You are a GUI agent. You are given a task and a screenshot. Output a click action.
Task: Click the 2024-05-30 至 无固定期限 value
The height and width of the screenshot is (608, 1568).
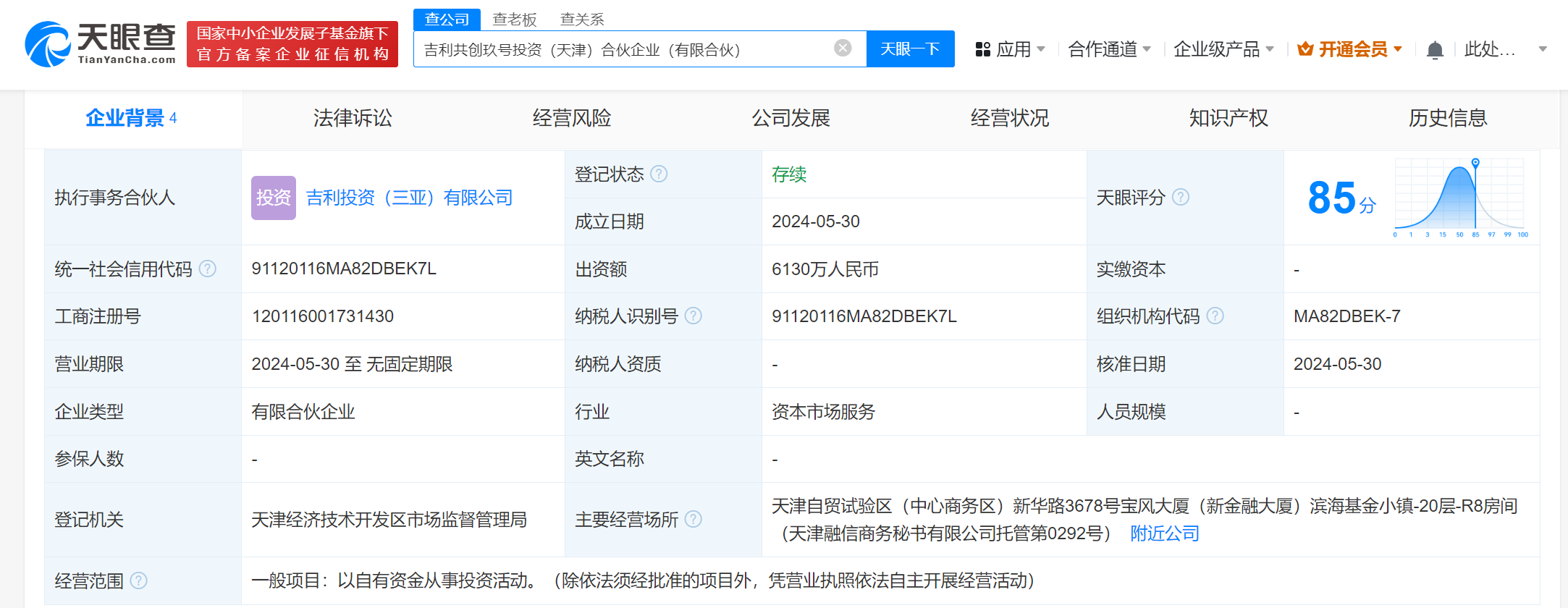tap(353, 364)
